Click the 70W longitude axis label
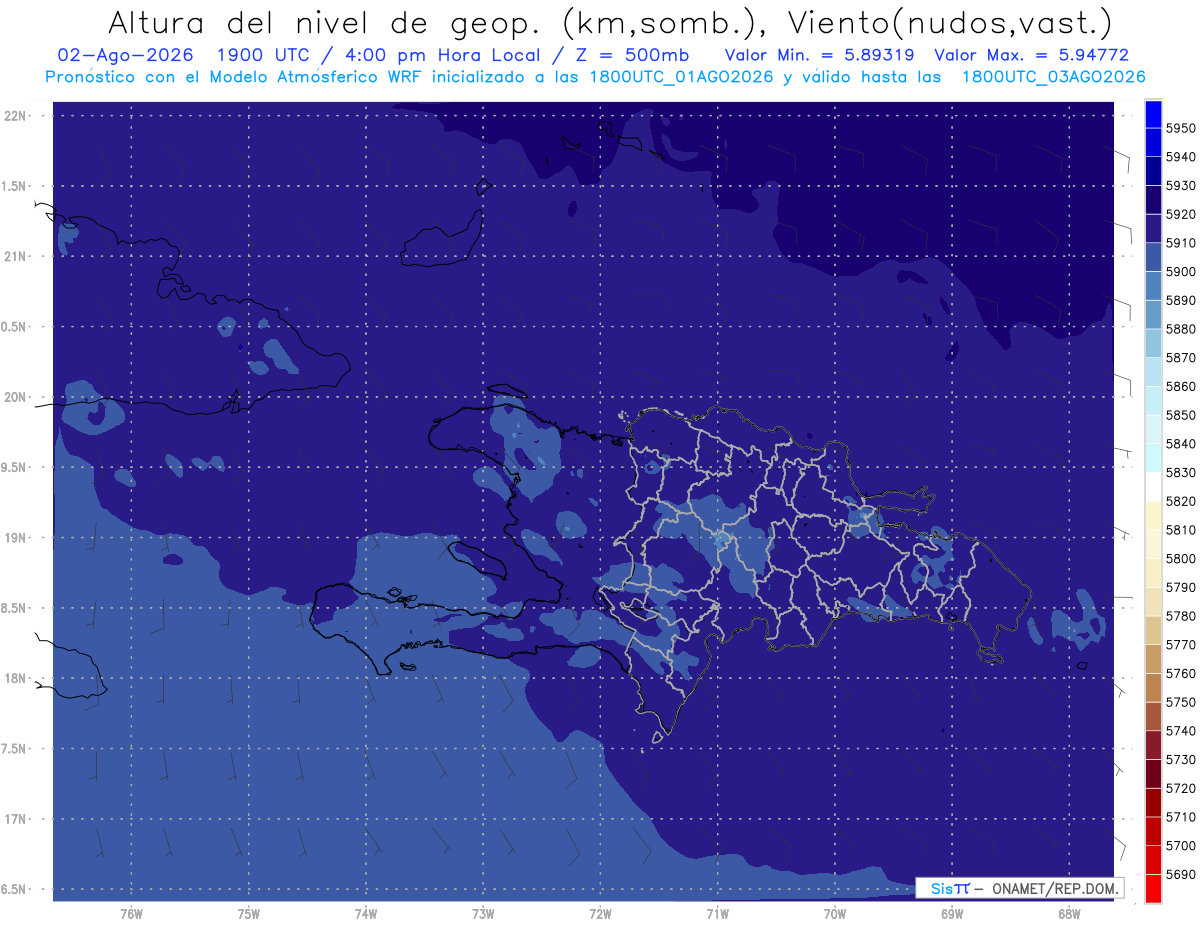Image resolution: width=1200 pixels, height=927 pixels. point(835,912)
